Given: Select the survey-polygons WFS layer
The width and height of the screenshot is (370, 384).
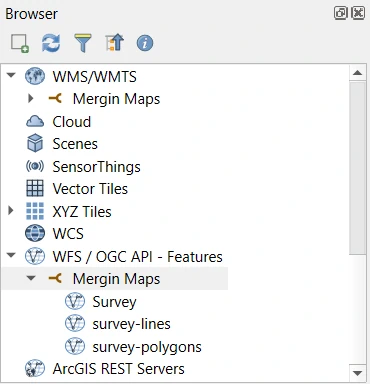Looking at the screenshot, I should point(147,347).
